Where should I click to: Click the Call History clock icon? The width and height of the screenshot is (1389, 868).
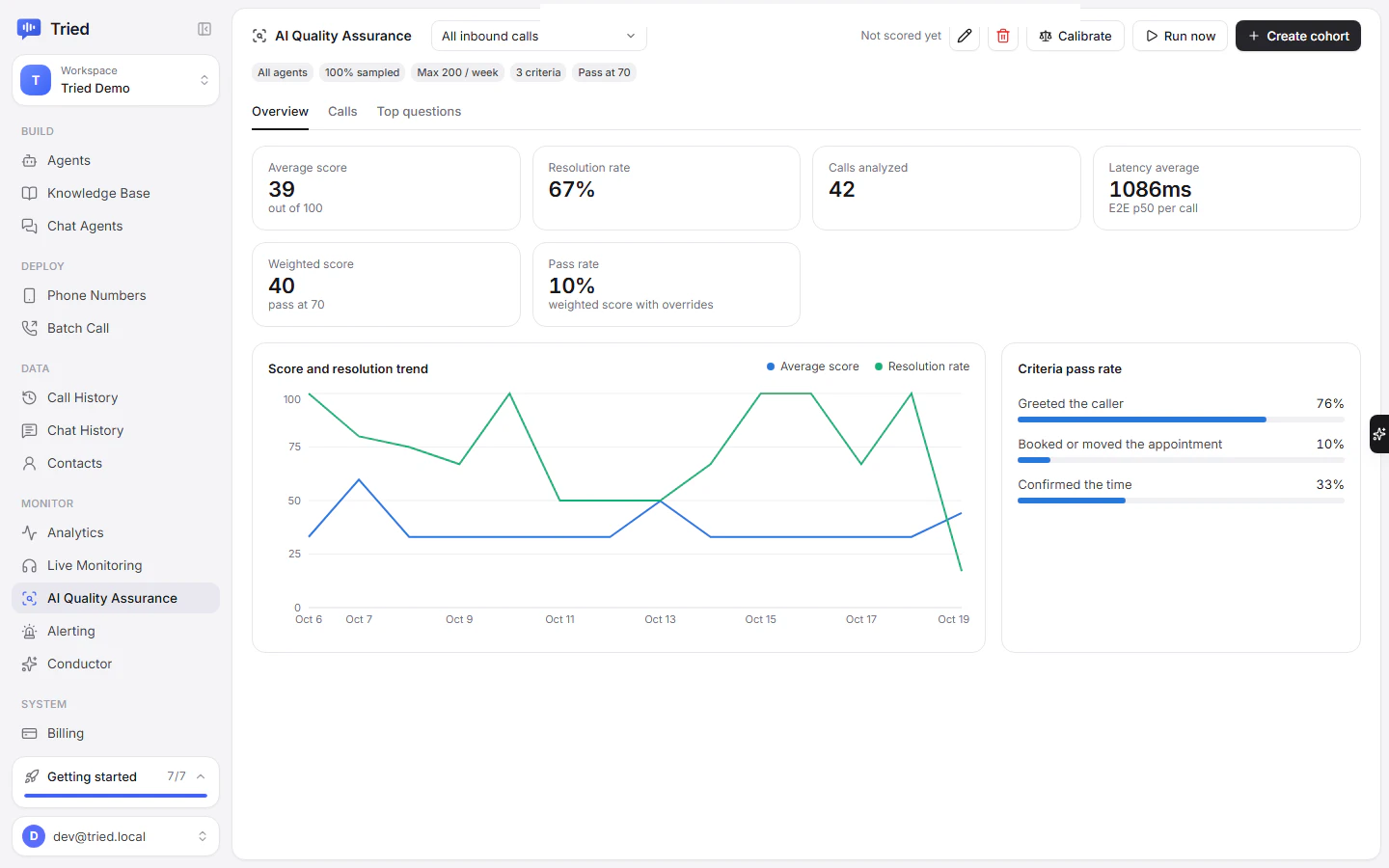coord(30,397)
